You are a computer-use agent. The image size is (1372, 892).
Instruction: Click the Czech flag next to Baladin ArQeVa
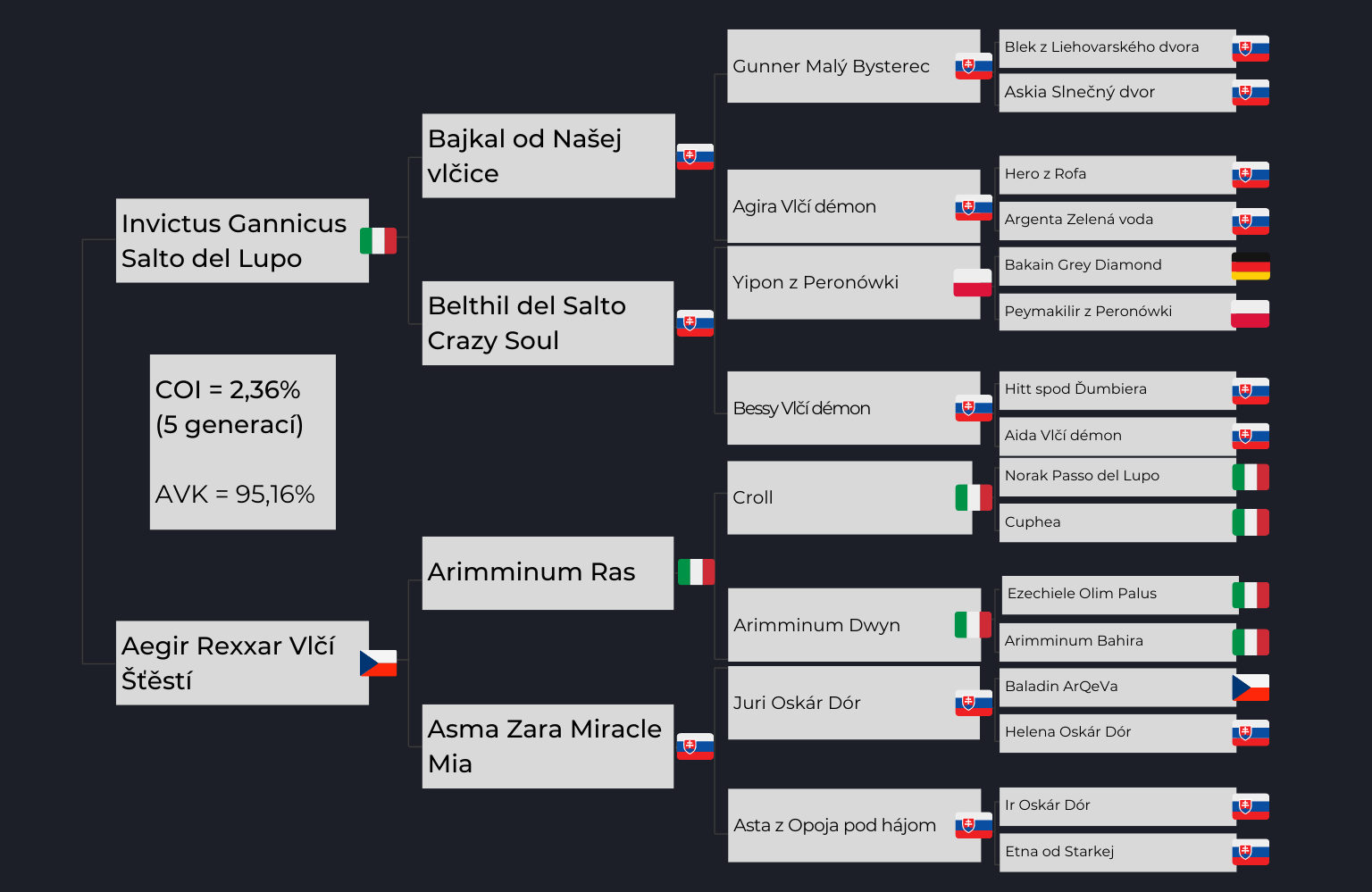1251,688
